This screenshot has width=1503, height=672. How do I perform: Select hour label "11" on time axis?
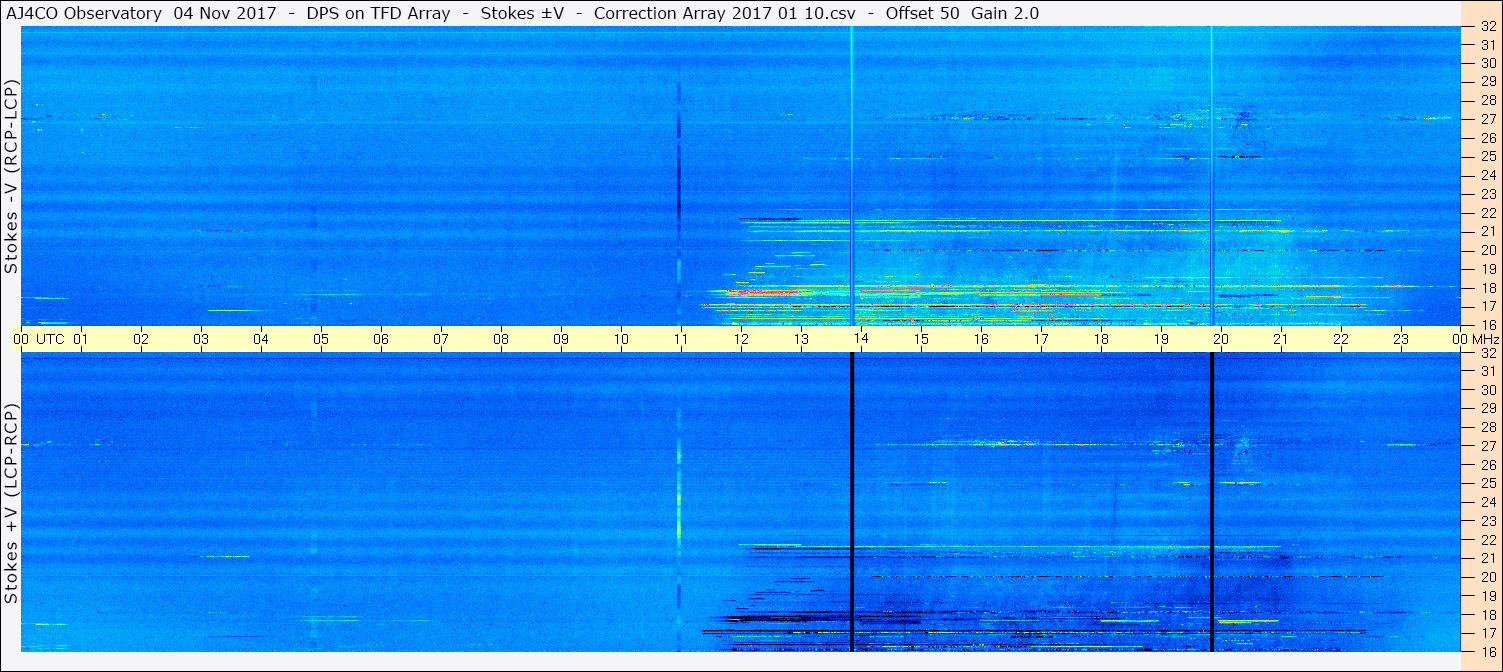(x=681, y=339)
